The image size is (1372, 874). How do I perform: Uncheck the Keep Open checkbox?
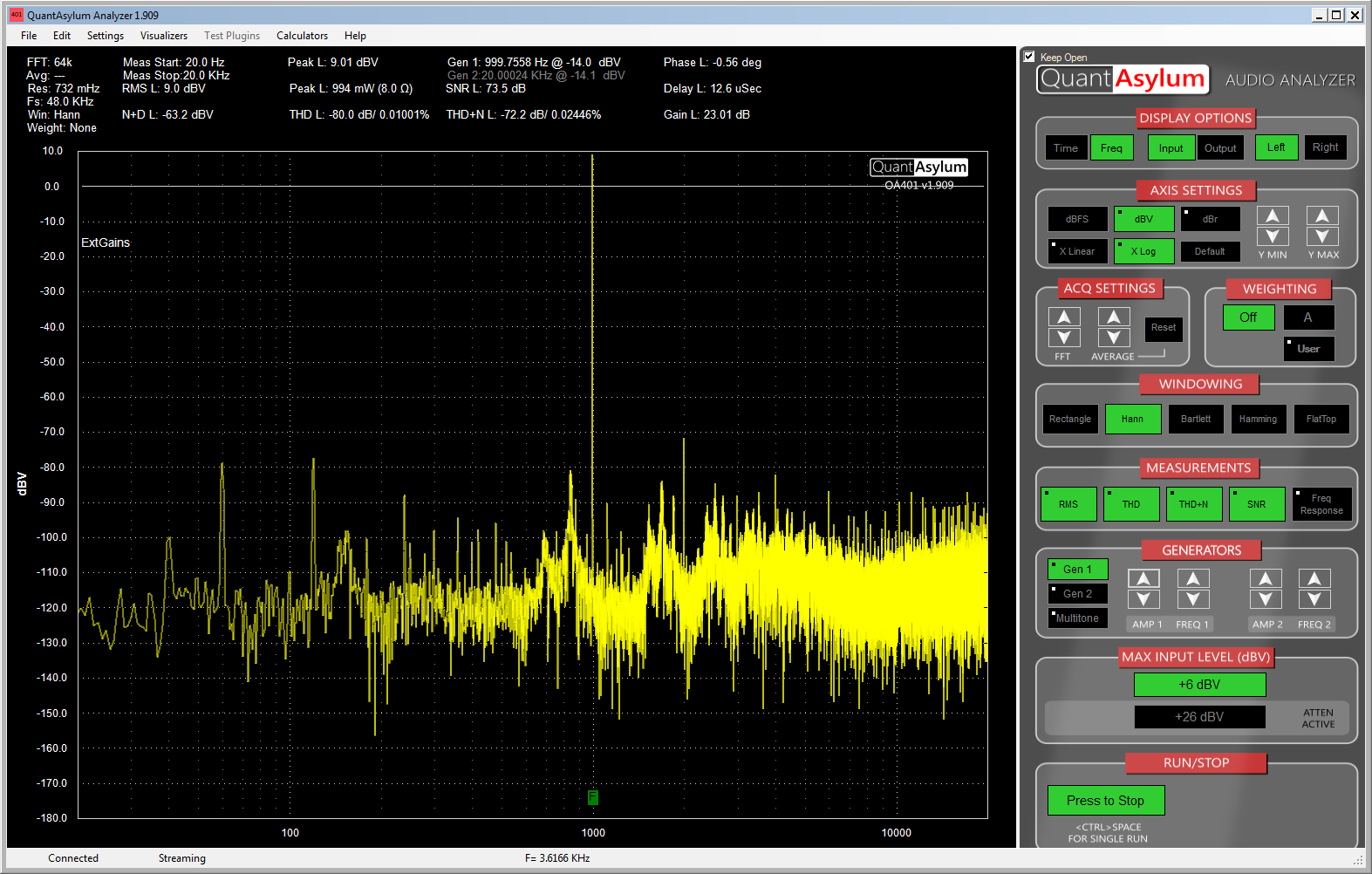pos(1029,57)
